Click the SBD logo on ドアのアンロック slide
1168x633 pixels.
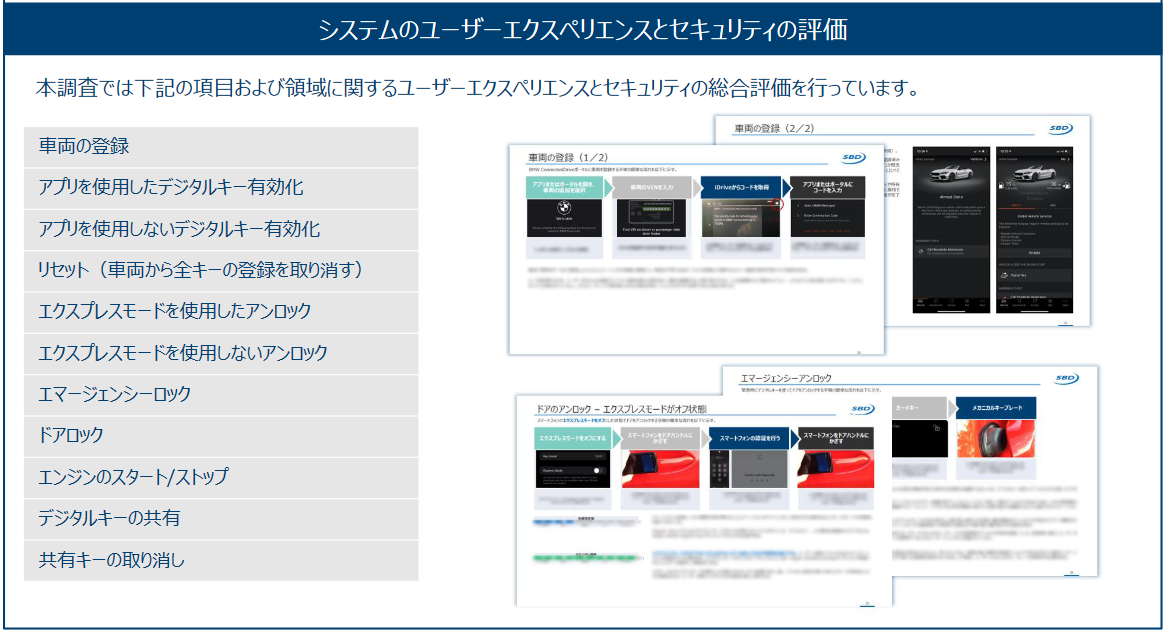(862, 409)
